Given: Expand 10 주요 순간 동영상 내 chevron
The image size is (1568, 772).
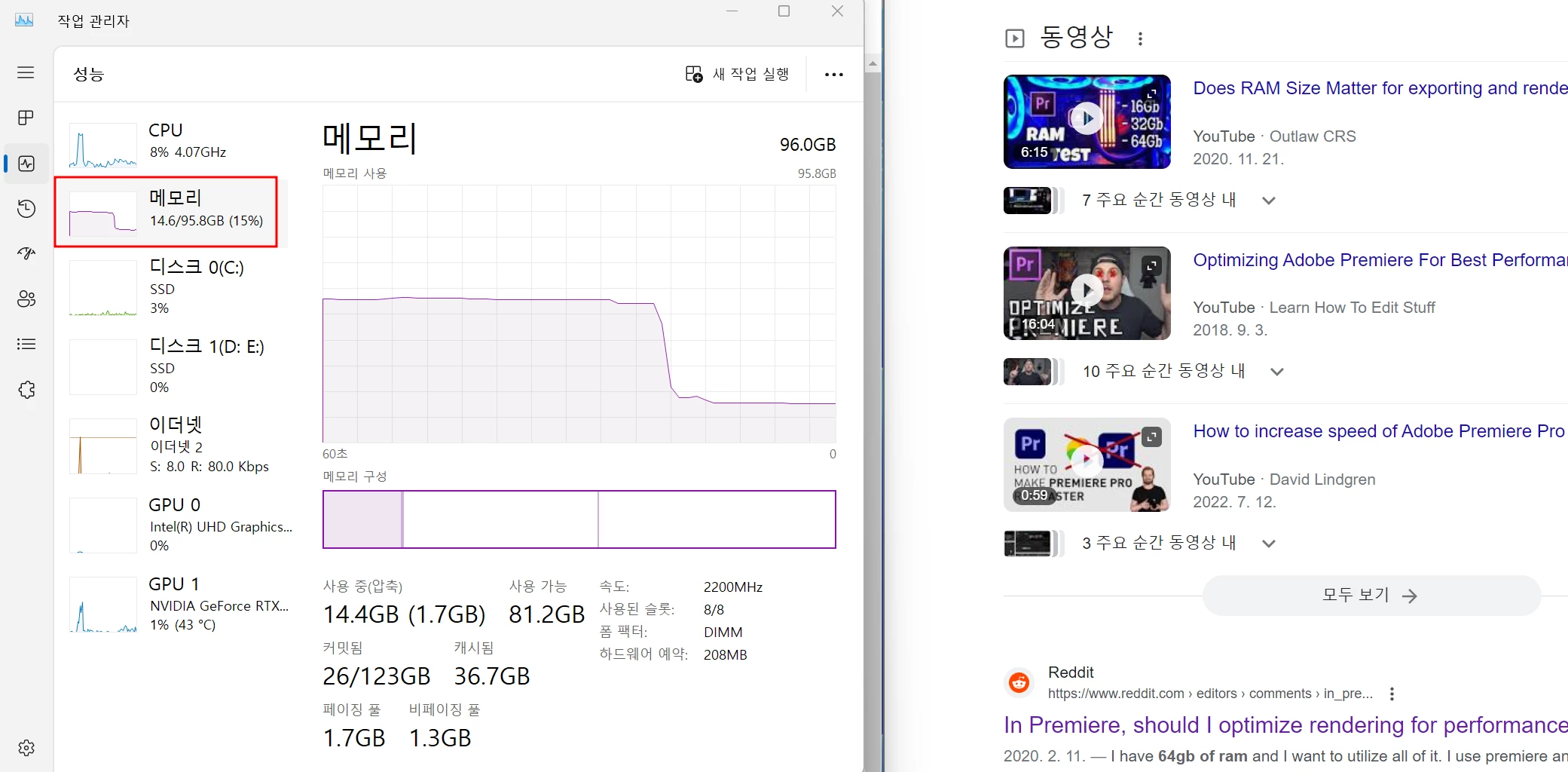Looking at the screenshot, I should [x=1276, y=372].
